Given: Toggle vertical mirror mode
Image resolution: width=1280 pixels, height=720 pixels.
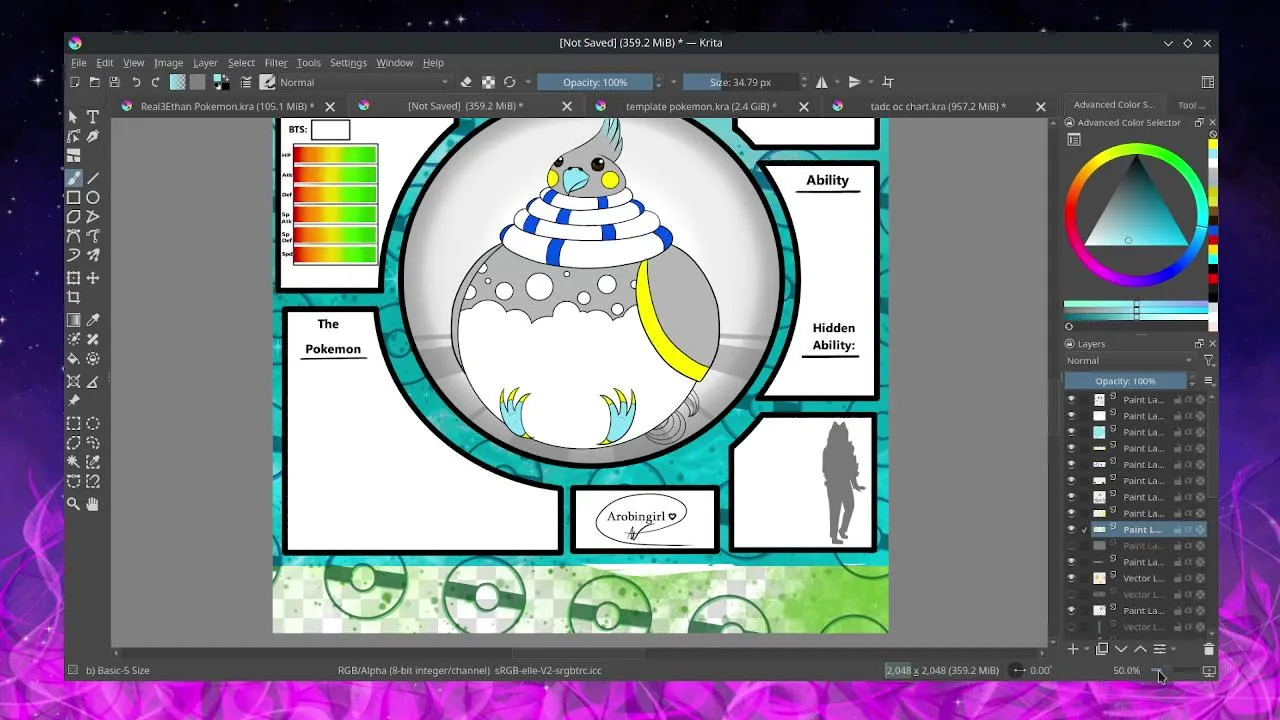Looking at the screenshot, I should (855, 82).
